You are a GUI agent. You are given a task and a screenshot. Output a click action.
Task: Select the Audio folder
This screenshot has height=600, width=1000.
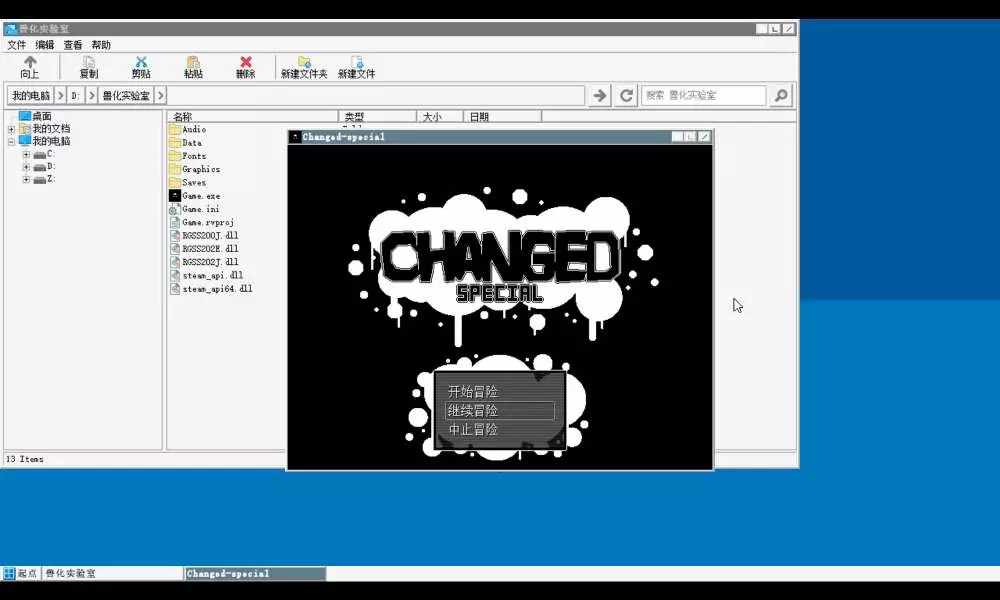coord(188,129)
